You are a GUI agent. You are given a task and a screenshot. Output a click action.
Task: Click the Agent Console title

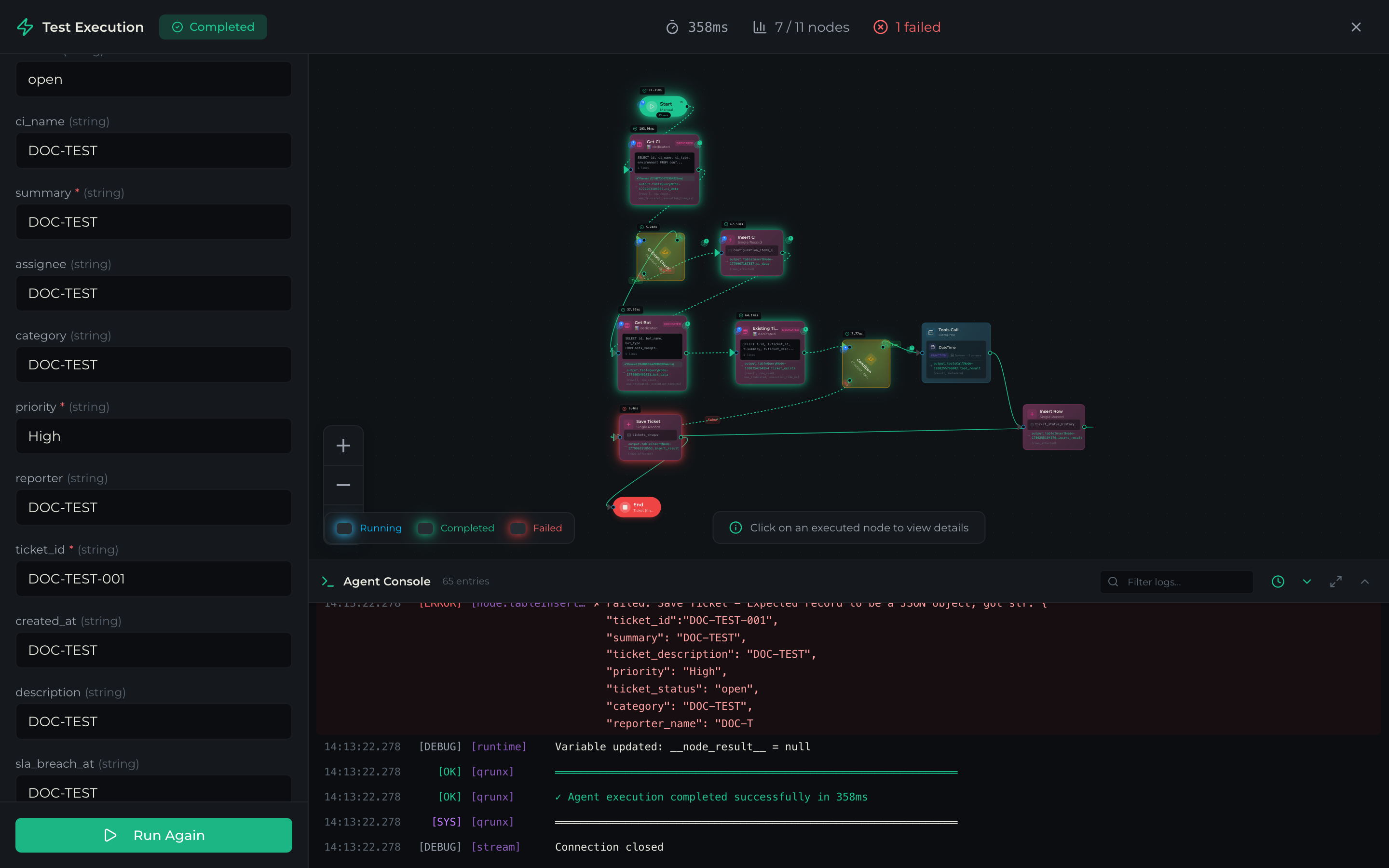click(x=387, y=581)
